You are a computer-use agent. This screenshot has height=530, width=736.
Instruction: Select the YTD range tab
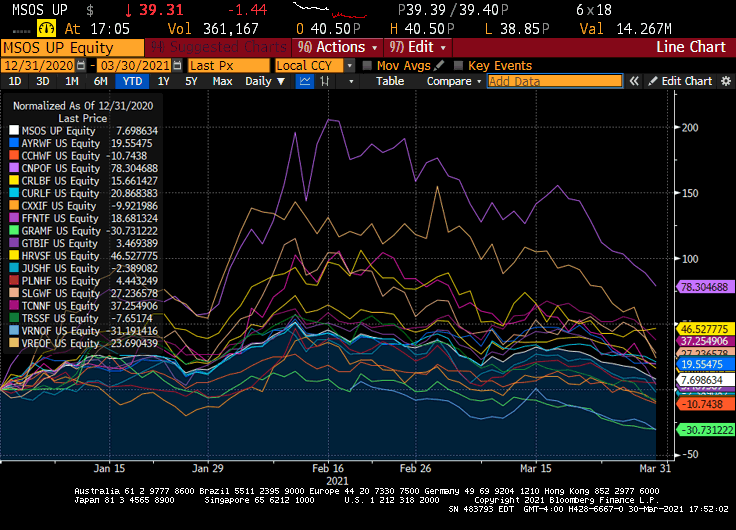pos(132,81)
